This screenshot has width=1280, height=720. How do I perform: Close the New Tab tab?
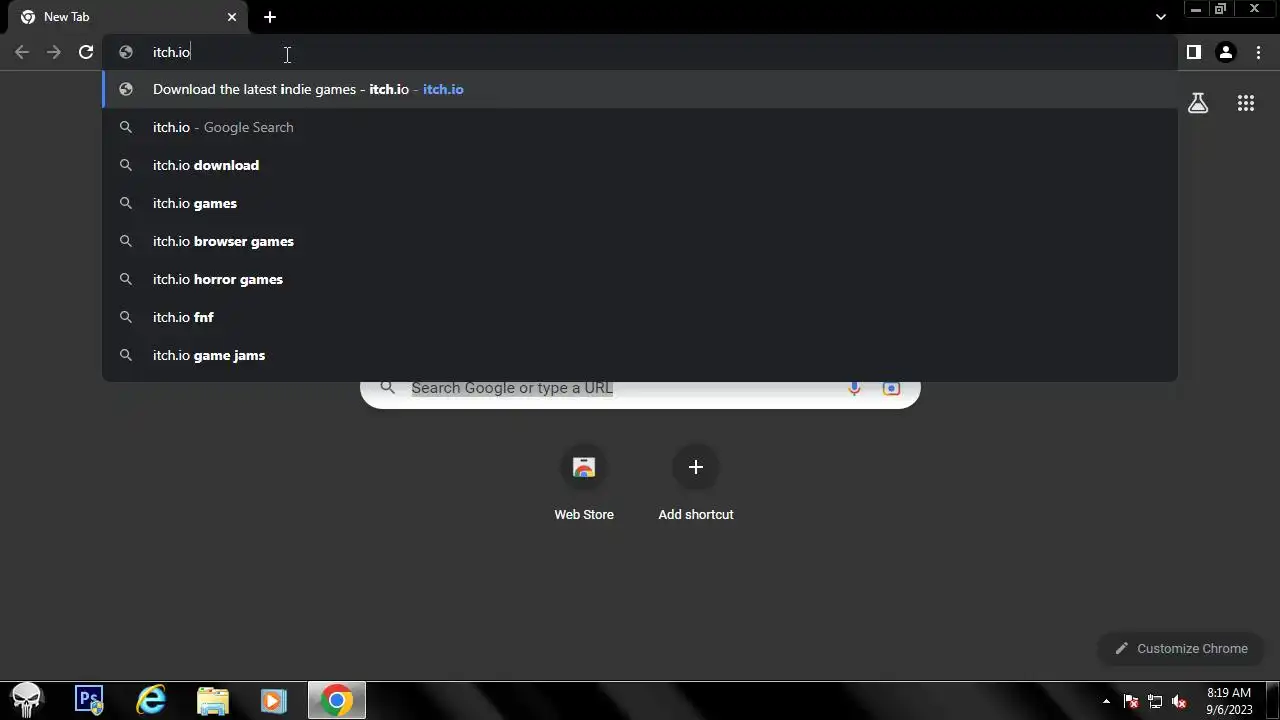232,17
